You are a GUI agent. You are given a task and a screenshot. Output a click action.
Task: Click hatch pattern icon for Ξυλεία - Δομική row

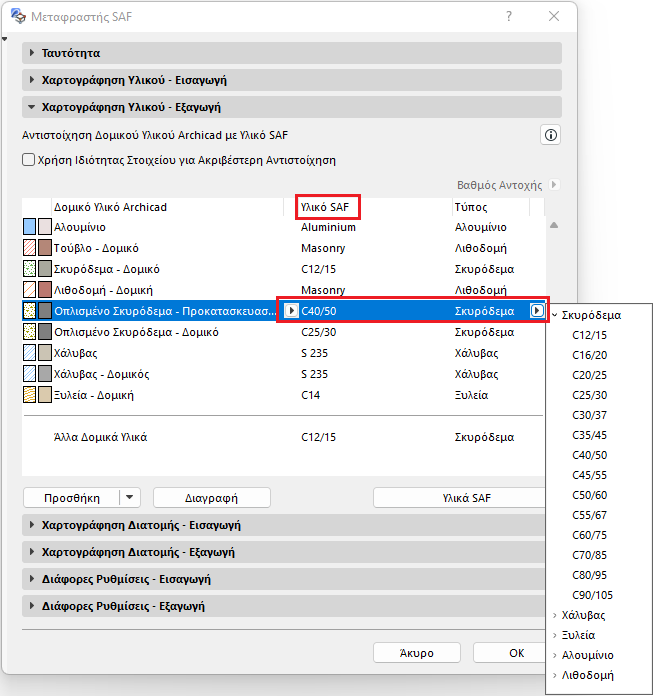pos(29,395)
